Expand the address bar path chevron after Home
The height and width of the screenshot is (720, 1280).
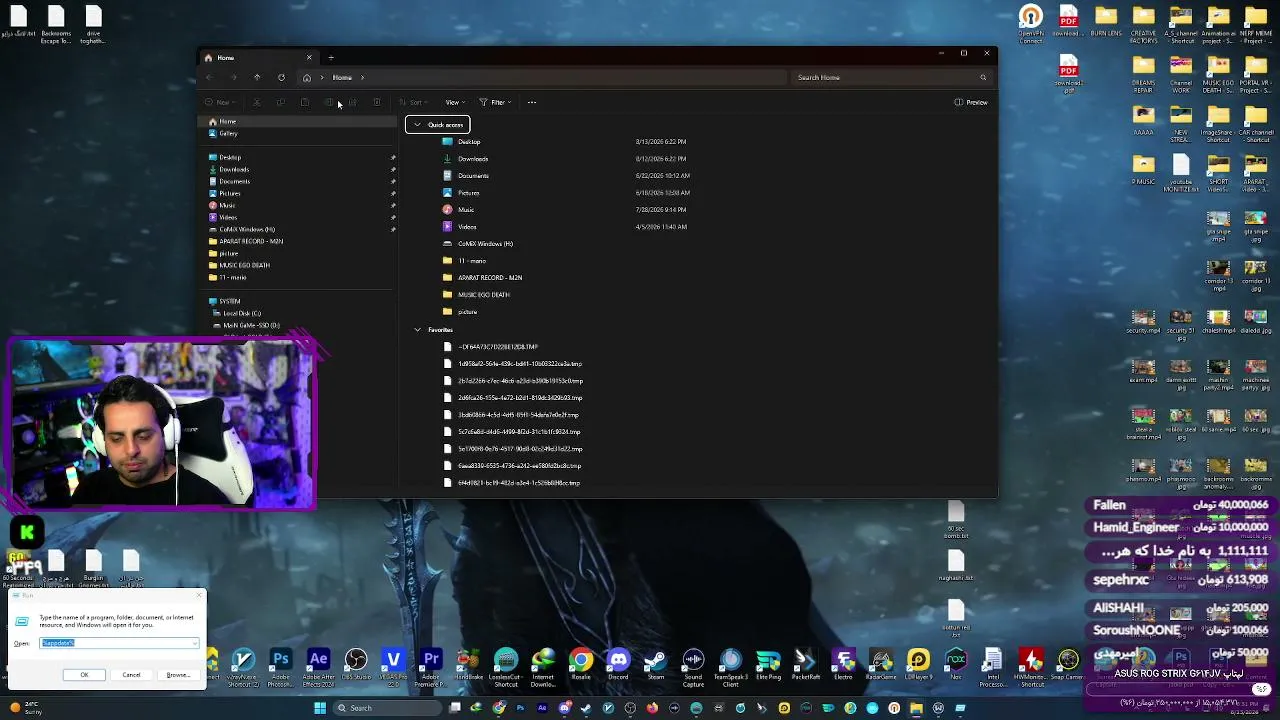pyautogui.click(x=362, y=77)
